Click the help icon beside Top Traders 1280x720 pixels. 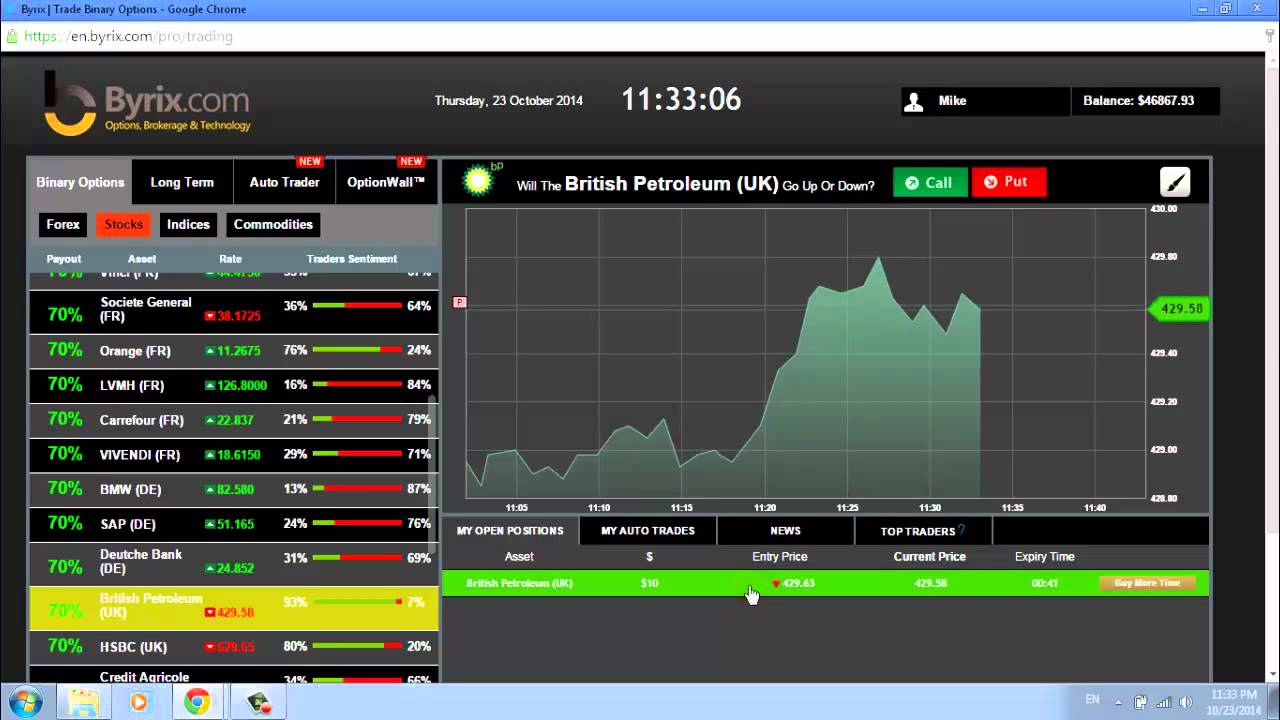[961, 531]
